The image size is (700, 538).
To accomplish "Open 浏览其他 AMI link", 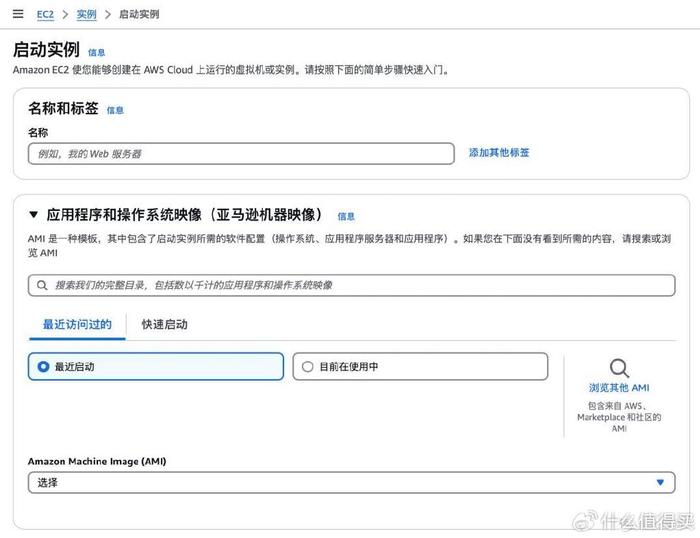I will click(x=619, y=388).
